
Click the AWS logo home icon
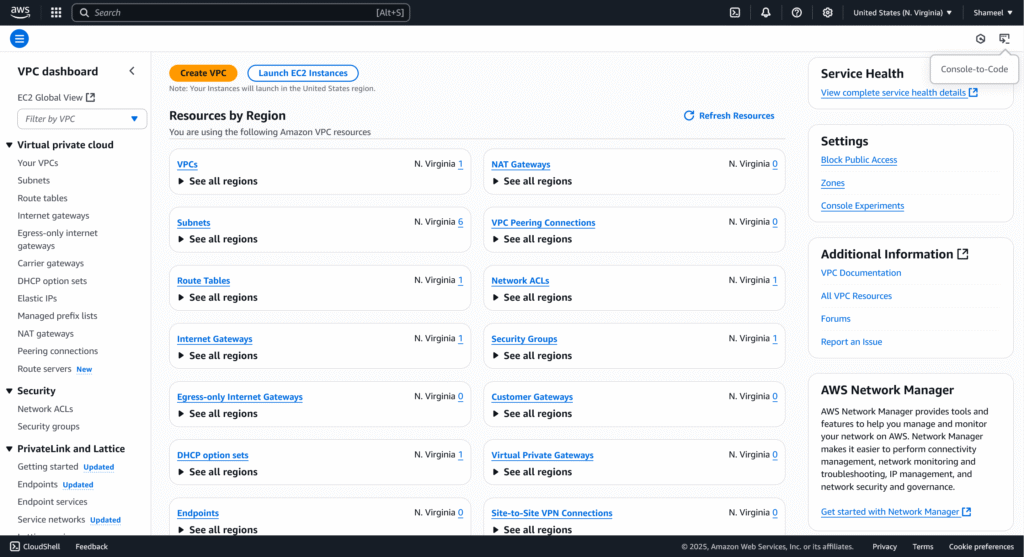pyautogui.click(x=20, y=12)
